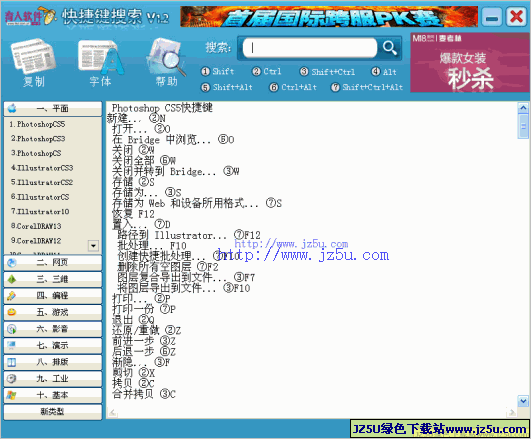
Task: Expand the 五、游戏 category
Action: (52, 312)
